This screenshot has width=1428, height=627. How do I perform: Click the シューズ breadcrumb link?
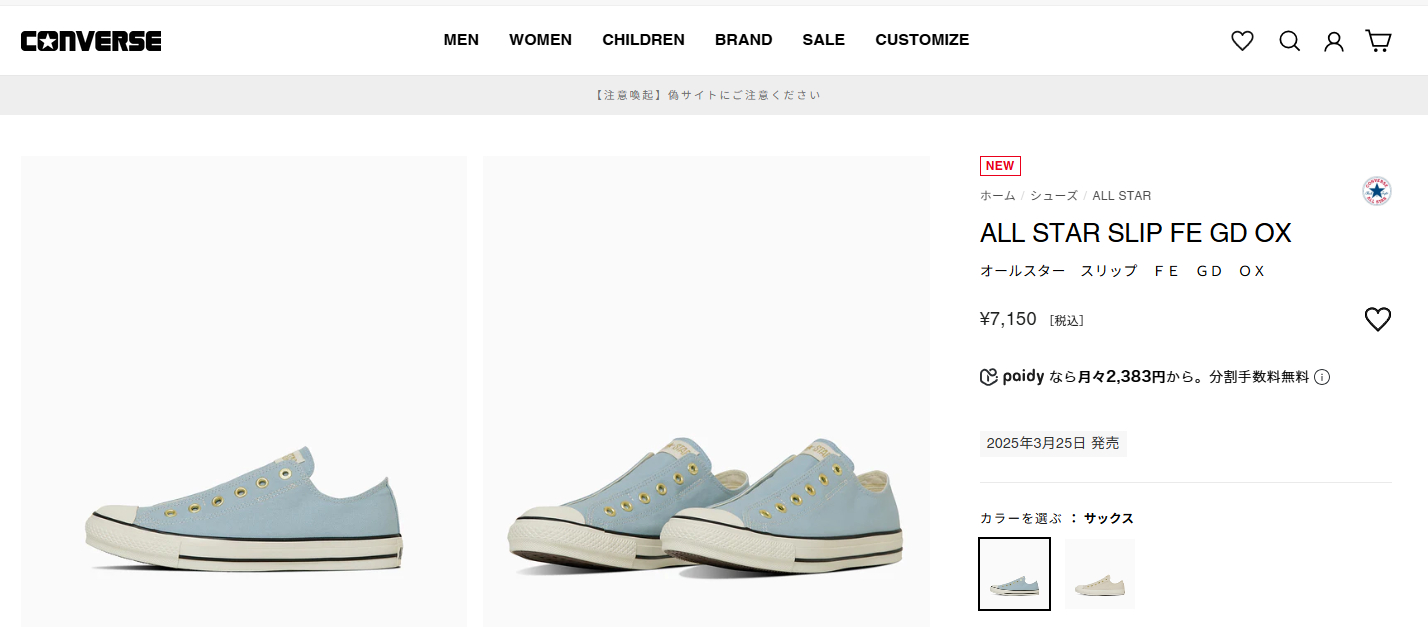click(x=1054, y=196)
